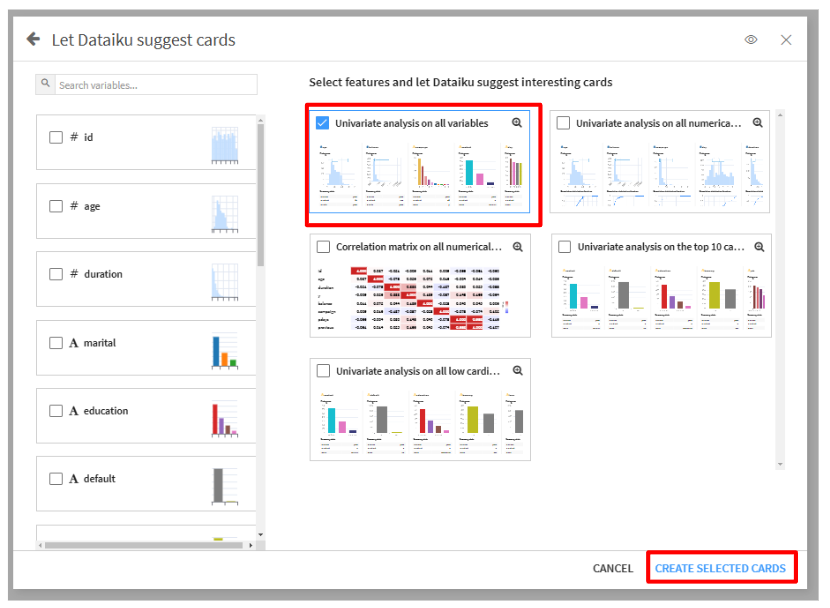Uncheck Univariate analysis on all variables
Viewport: 830px width, 608px height.
(x=322, y=123)
